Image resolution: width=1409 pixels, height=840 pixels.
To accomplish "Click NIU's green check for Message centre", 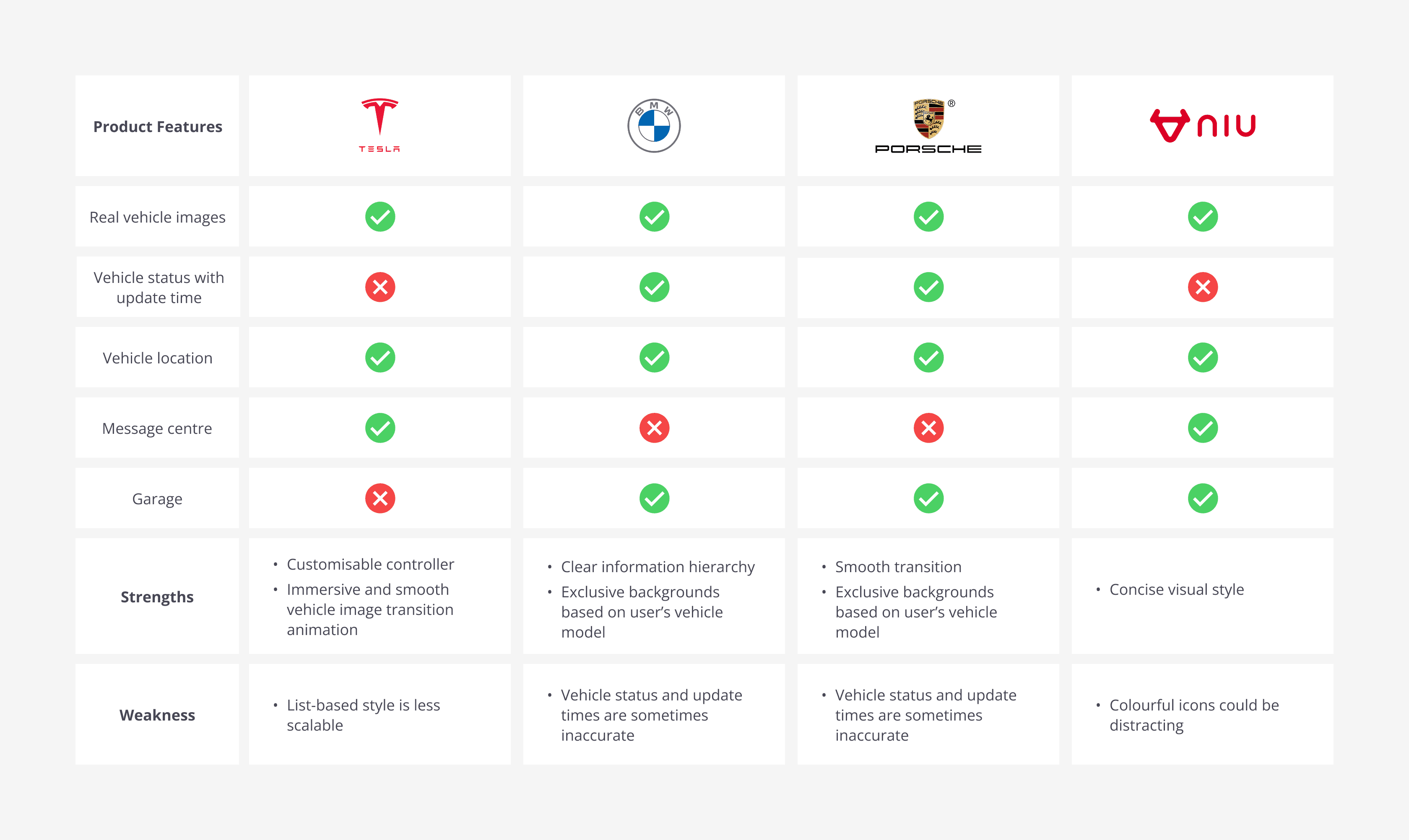I will coord(1203,428).
